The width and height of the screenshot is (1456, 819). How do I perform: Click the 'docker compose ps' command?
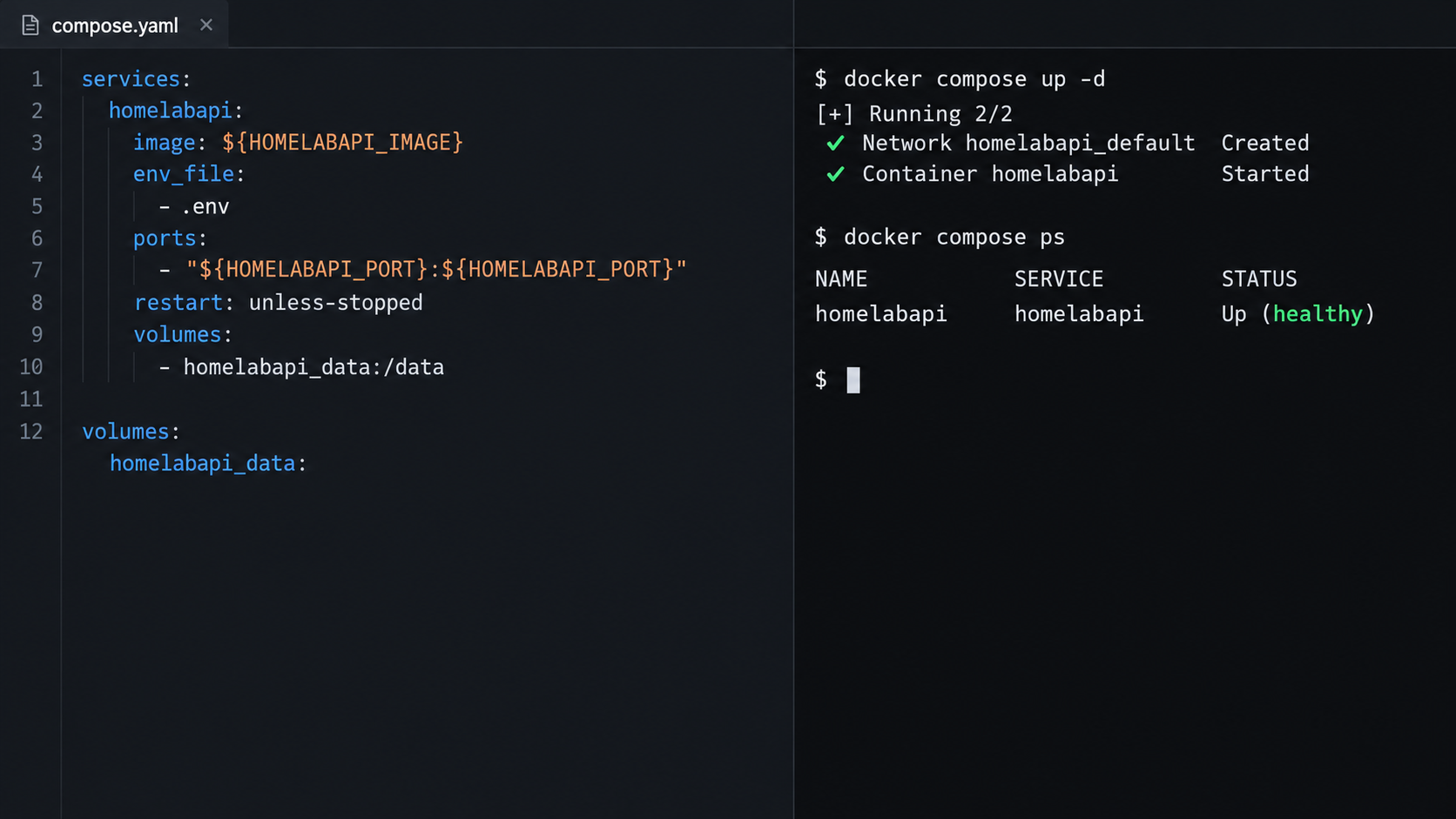[x=954, y=237]
